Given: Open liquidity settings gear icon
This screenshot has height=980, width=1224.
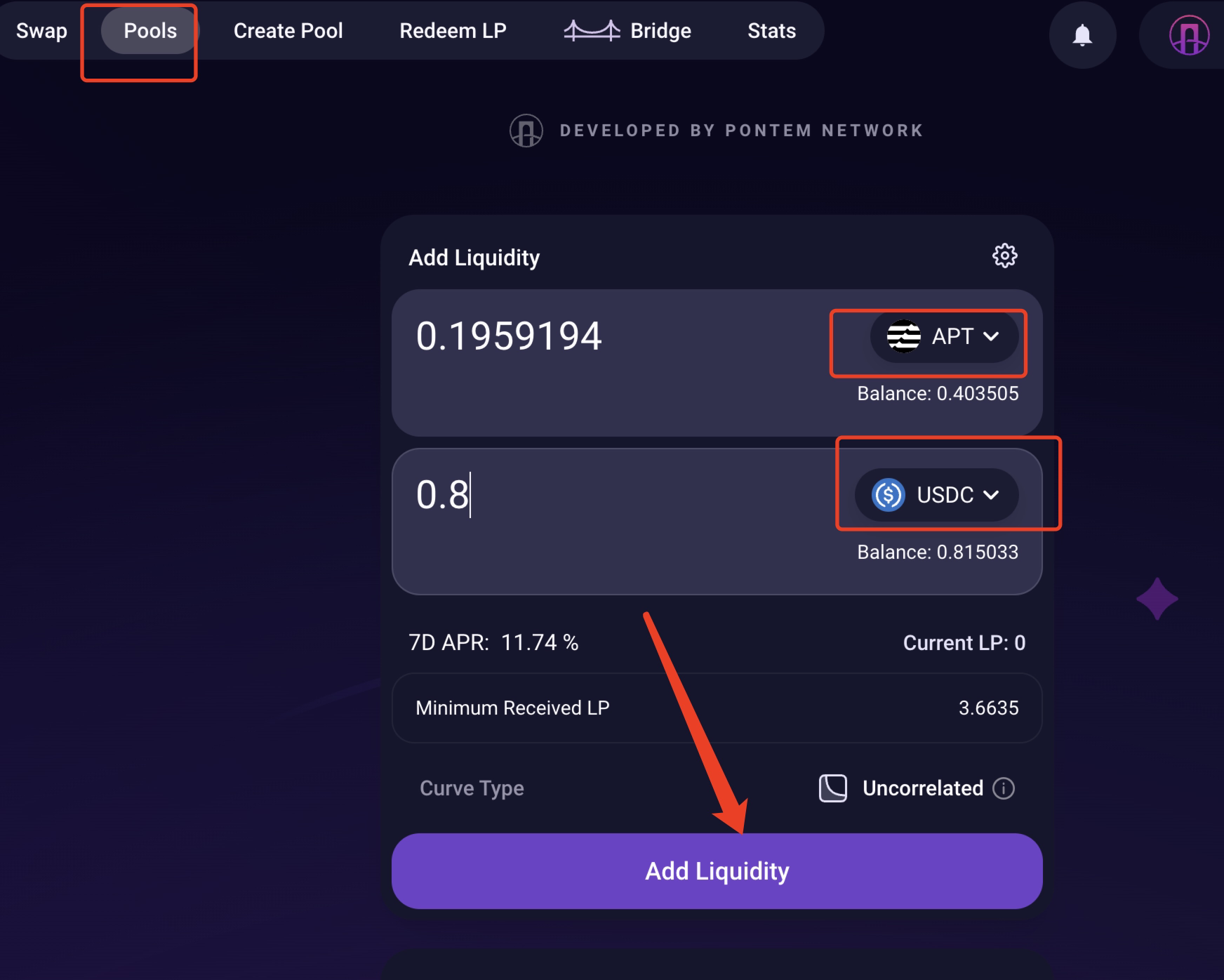Looking at the screenshot, I should point(1004,256).
